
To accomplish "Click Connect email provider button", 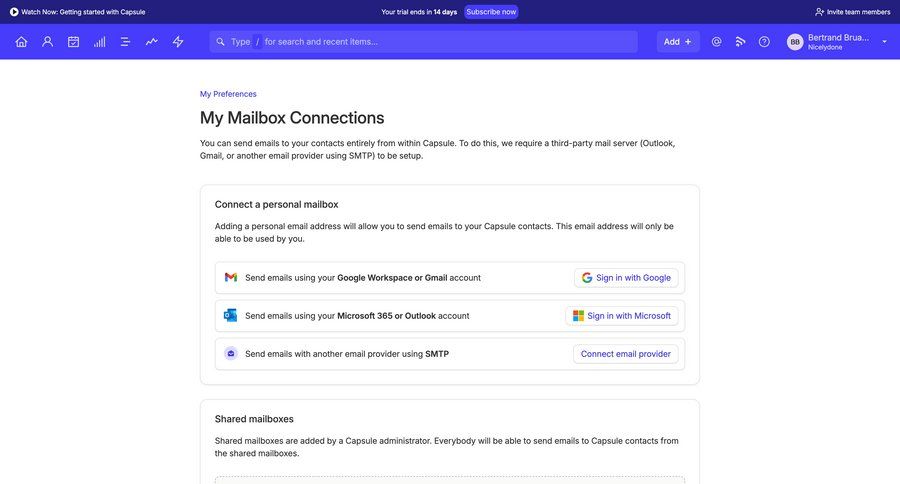I will [x=625, y=354].
